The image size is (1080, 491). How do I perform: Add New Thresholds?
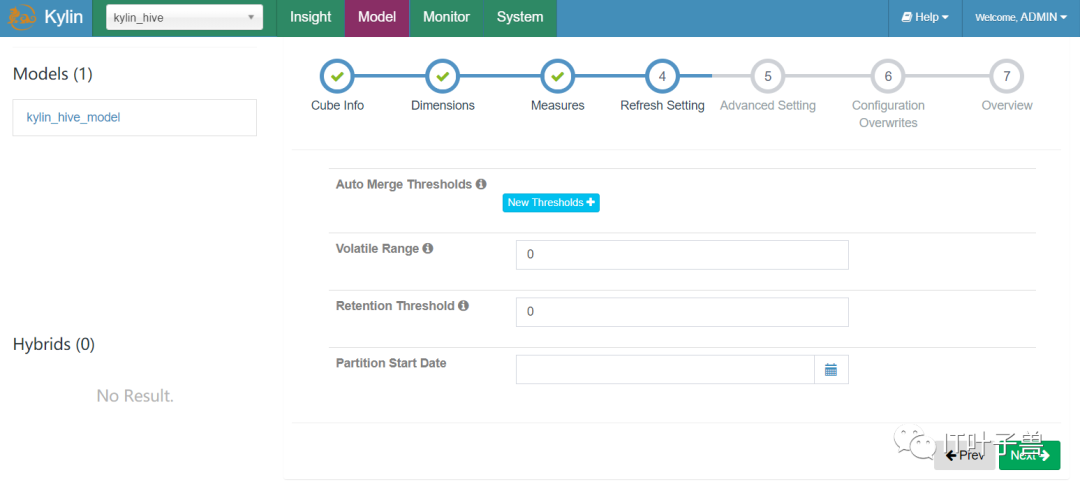click(x=551, y=202)
